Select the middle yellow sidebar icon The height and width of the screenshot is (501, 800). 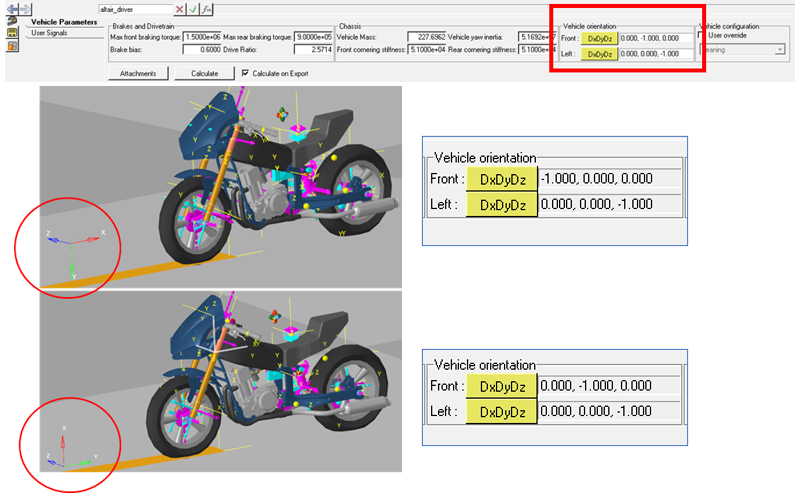coord(12,33)
